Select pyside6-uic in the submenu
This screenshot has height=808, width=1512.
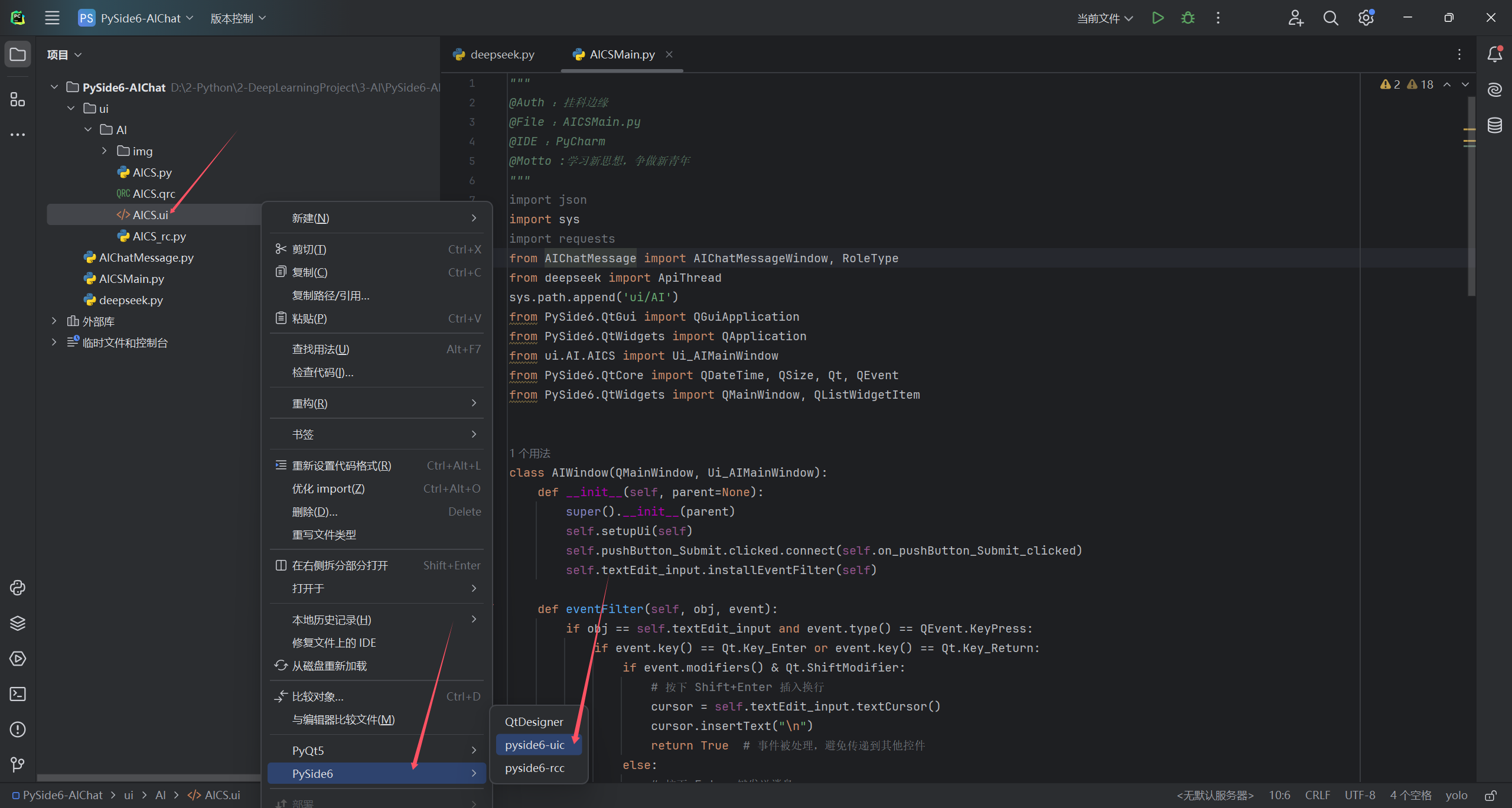coord(539,745)
